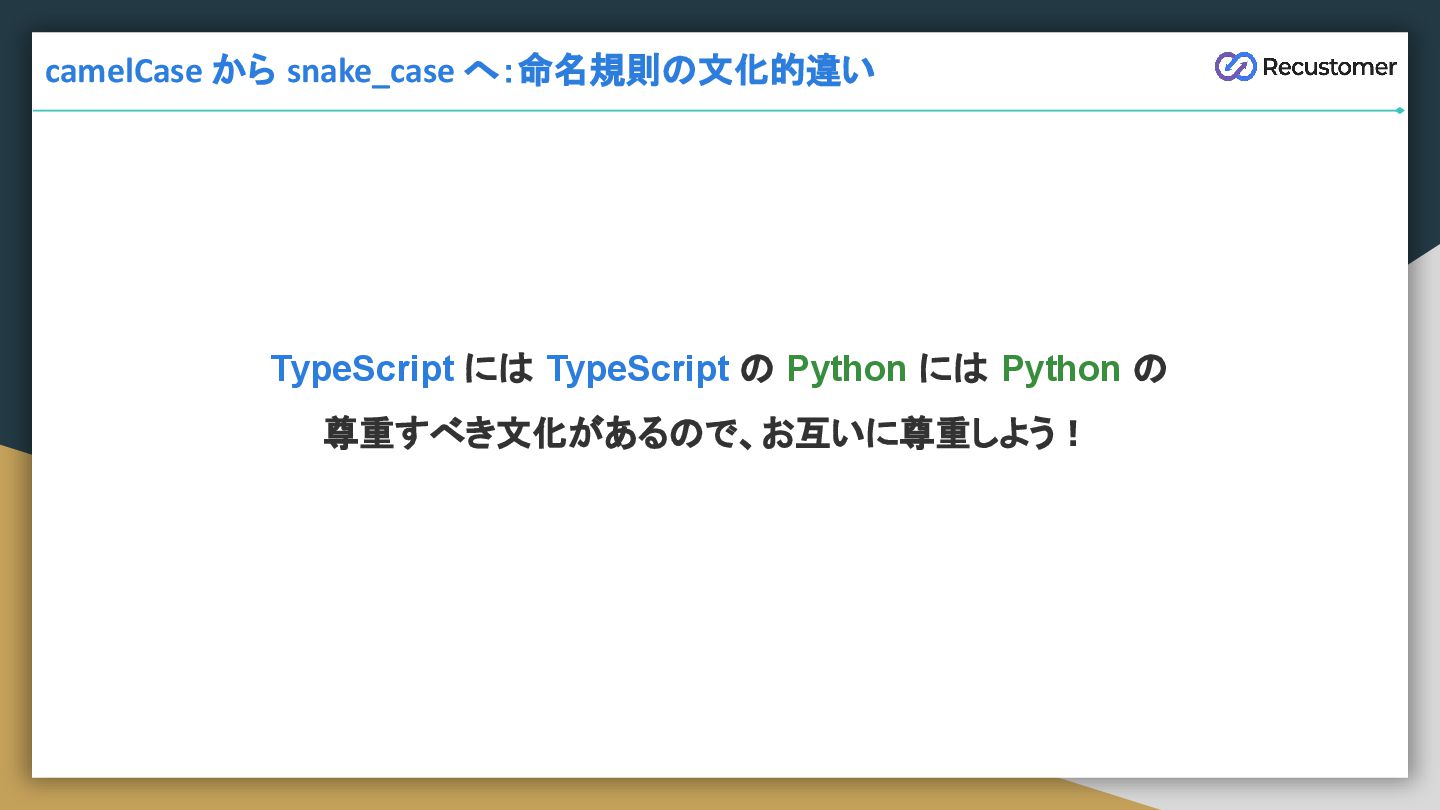Click the Recustomer brand name text
This screenshot has height=810, width=1440.
[1329, 67]
